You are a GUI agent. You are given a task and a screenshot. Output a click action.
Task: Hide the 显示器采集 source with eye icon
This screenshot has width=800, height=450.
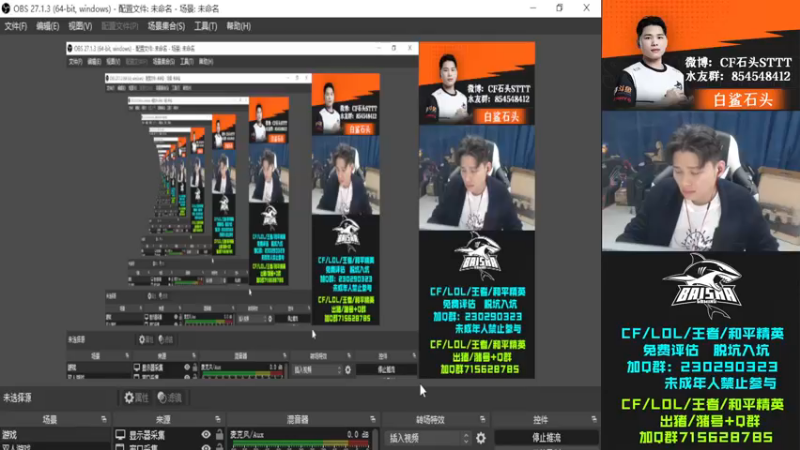(206, 435)
